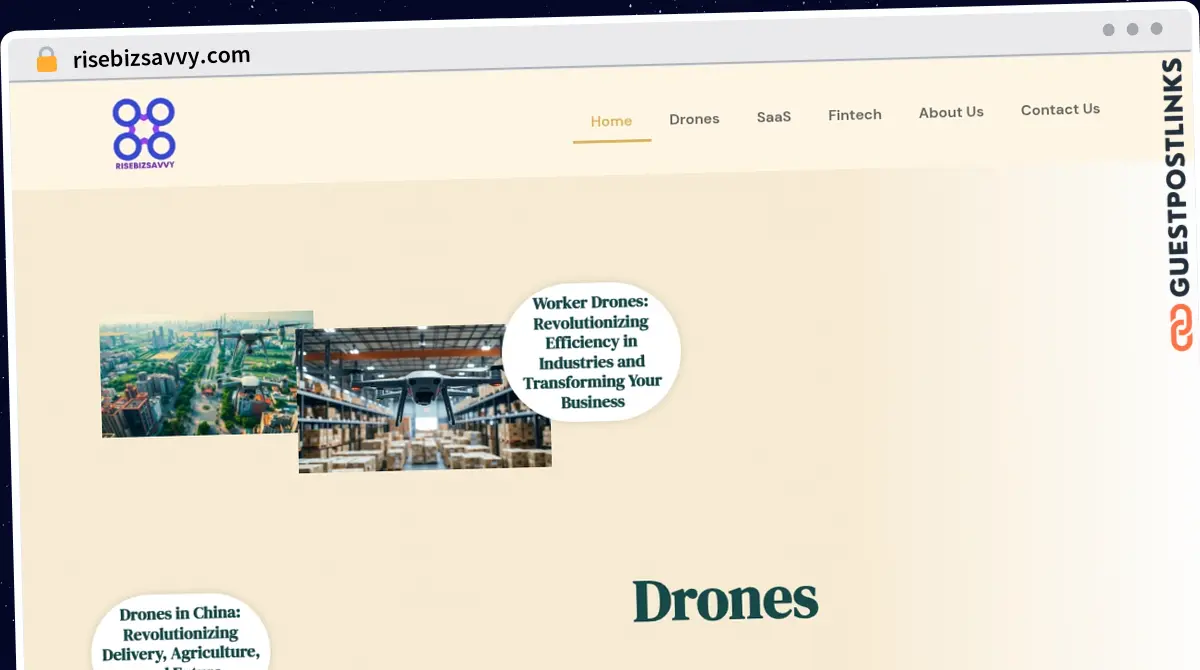Open the Home menu item

point(611,121)
